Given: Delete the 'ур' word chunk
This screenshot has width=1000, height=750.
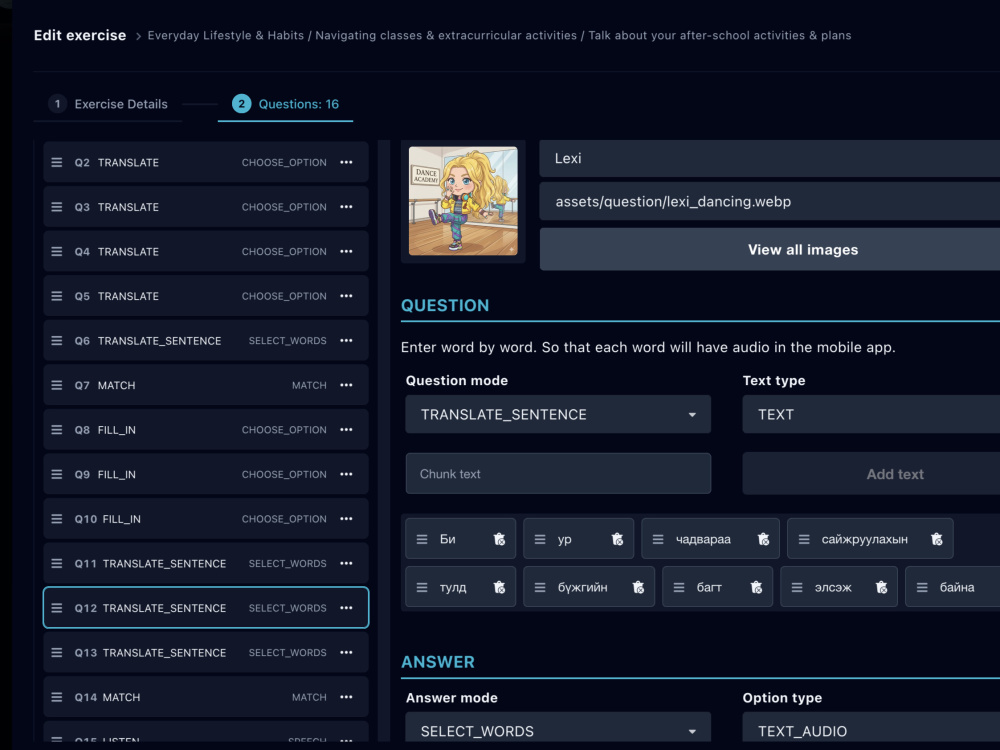Looking at the screenshot, I should click(x=617, y=540).
